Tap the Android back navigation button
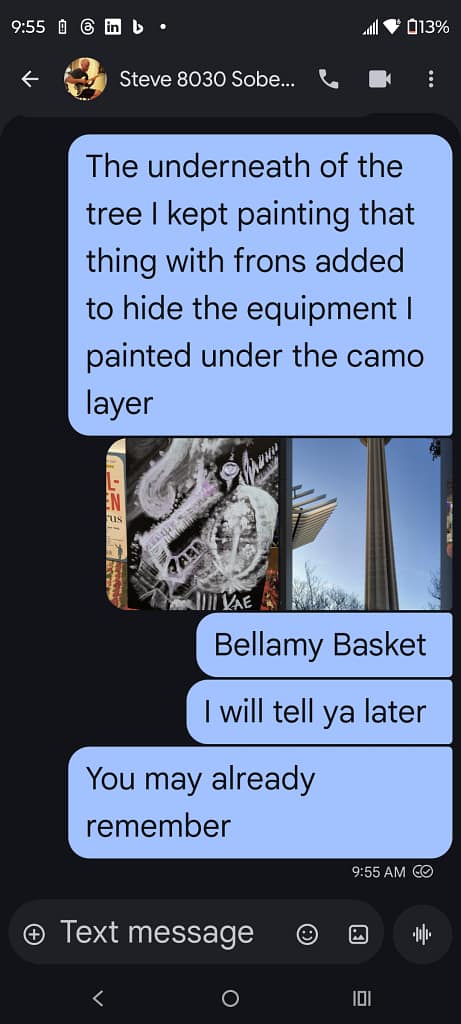 (x=98, y=998)
